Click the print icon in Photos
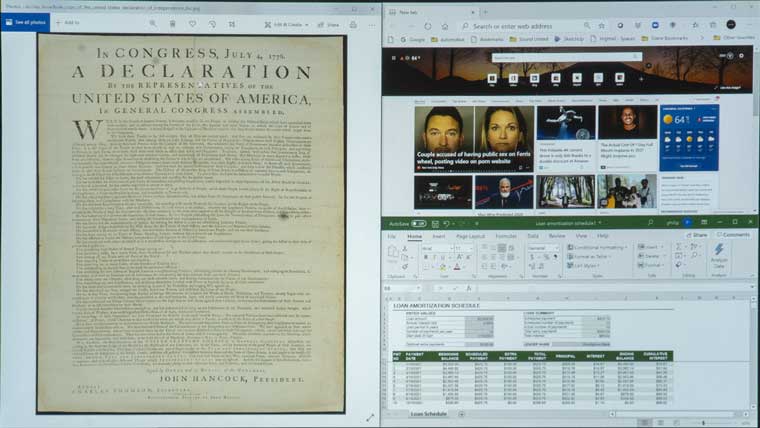This screenshot has height=428, width=760. 353,24
